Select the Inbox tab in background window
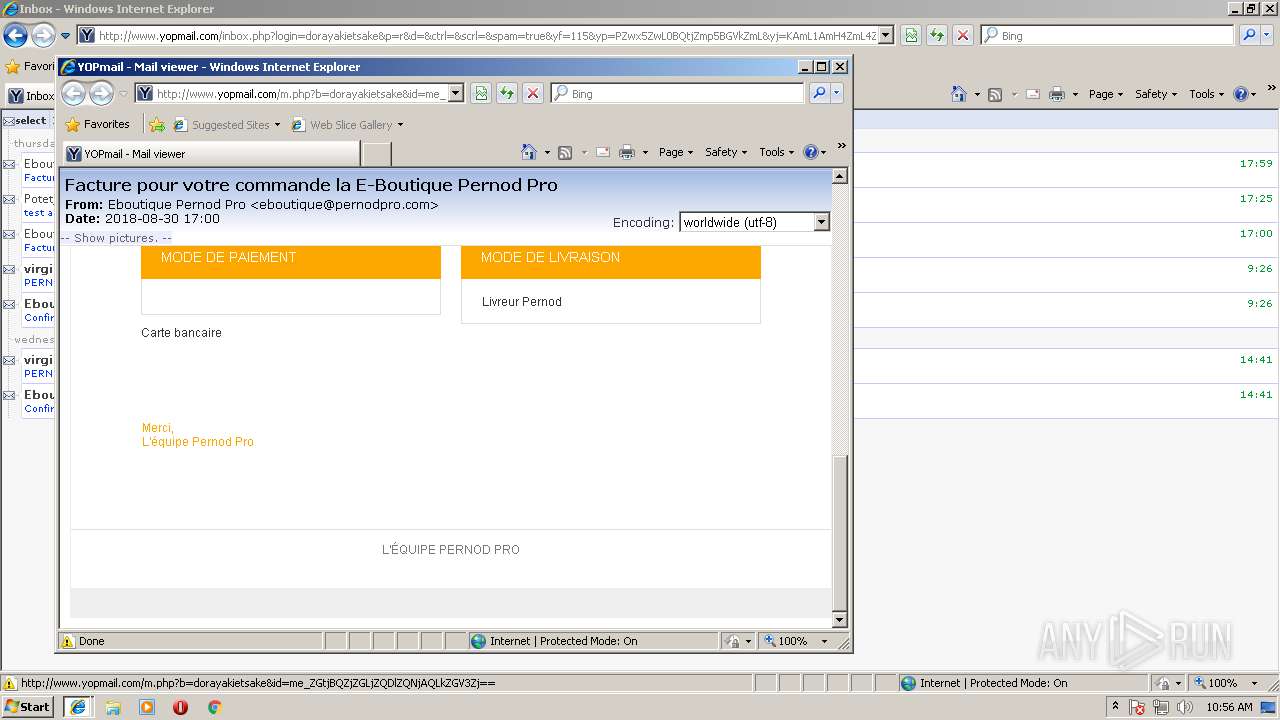Image resolution: width=1280 pixels, height=720 pixels. click(x=30, y=96)
